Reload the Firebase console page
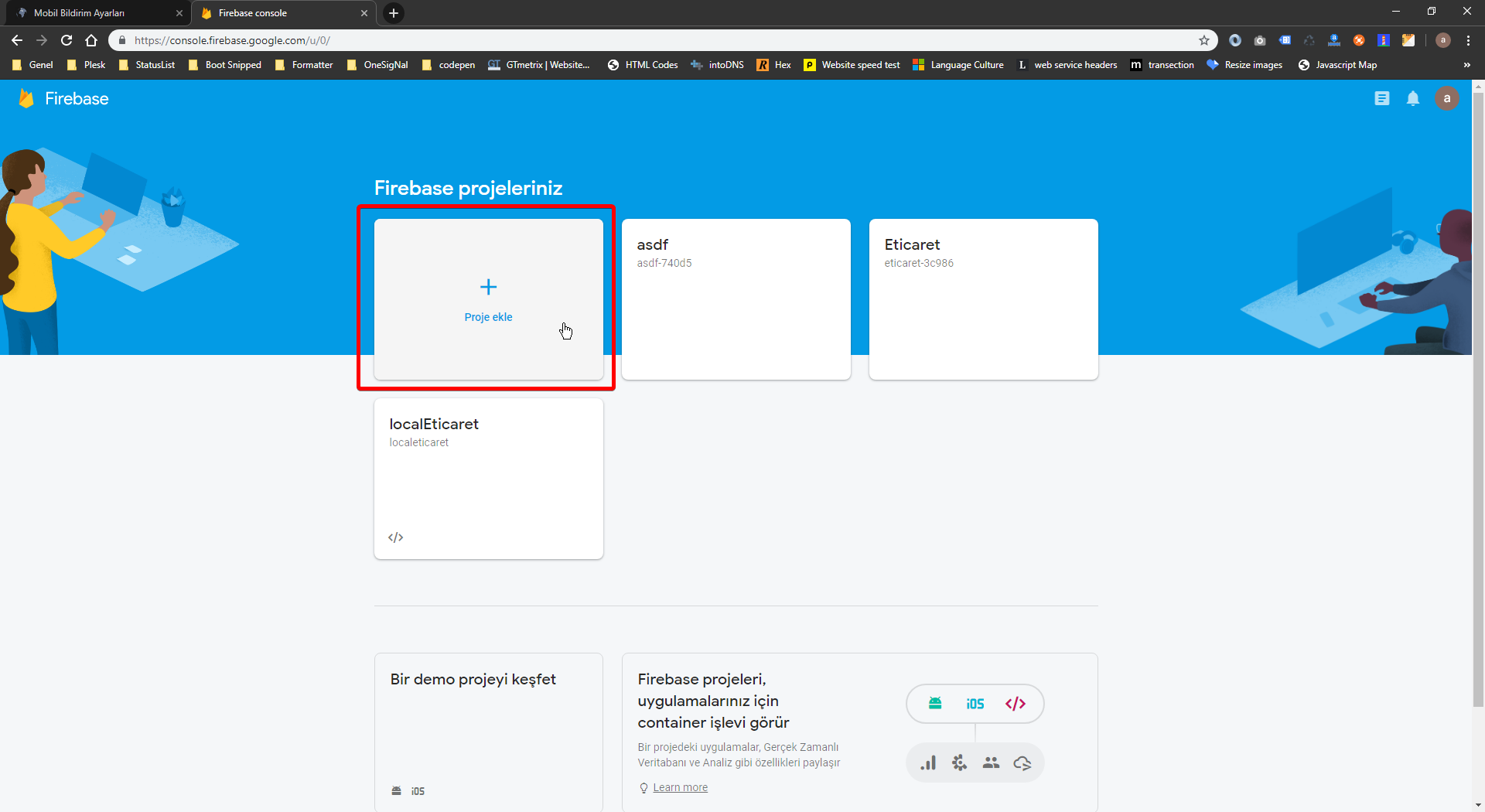The height and width of the screenshot is (812, 1485). pyautogui.click(x=67, y=40)
